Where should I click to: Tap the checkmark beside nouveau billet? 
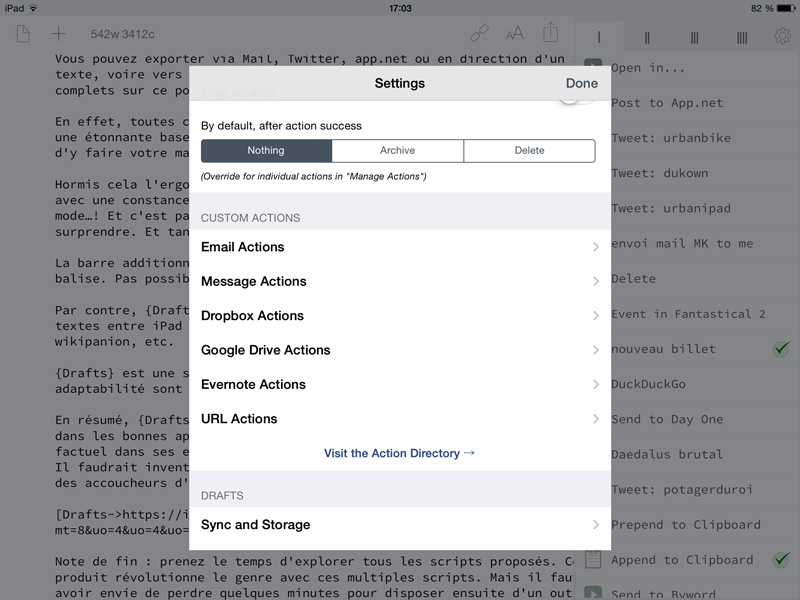(x=781, y=348)
